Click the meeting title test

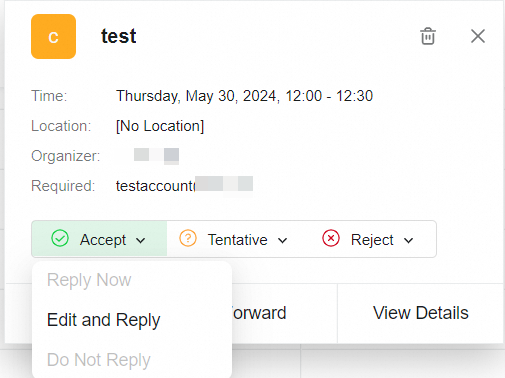[119, 36]
